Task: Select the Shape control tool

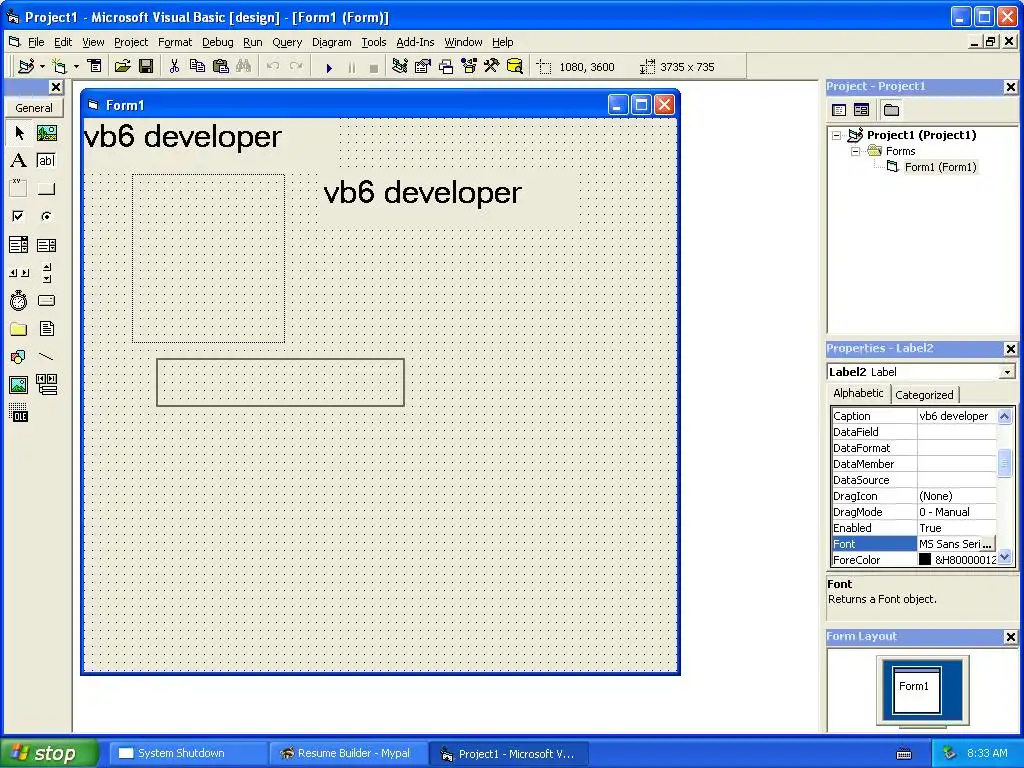Action: (19, 357)
